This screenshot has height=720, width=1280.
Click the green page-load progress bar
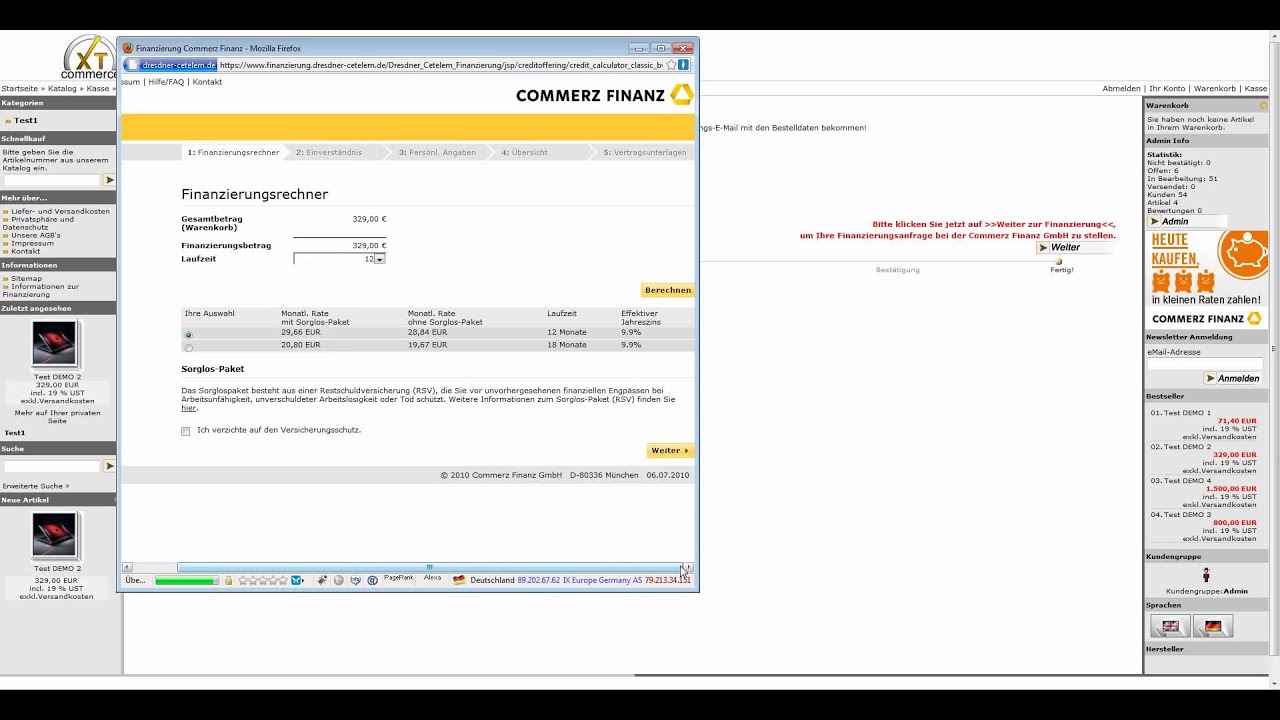186,580
